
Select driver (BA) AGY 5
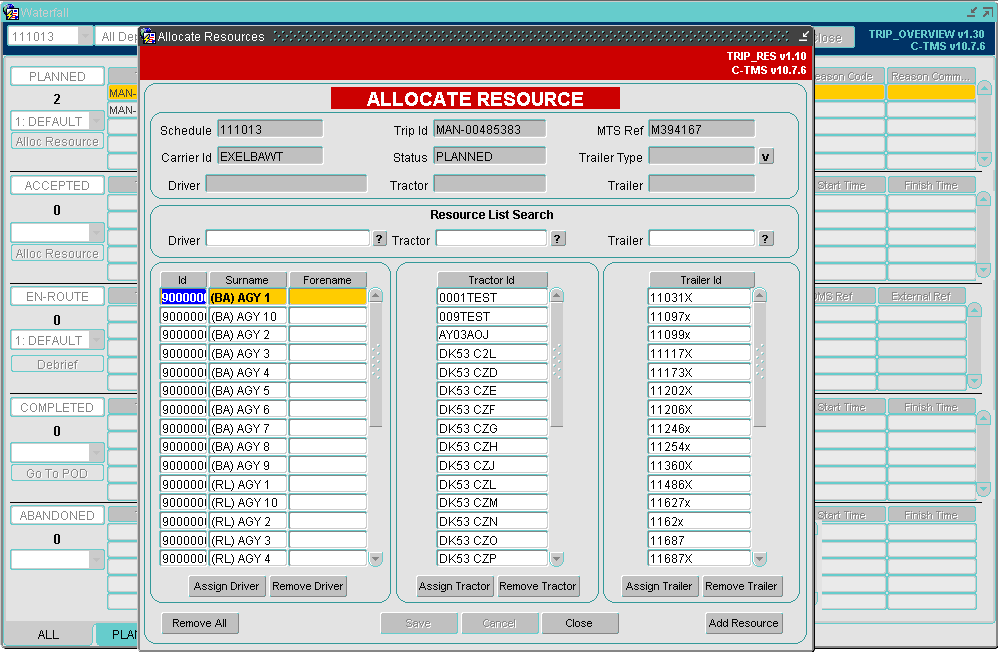coord(249,390)
